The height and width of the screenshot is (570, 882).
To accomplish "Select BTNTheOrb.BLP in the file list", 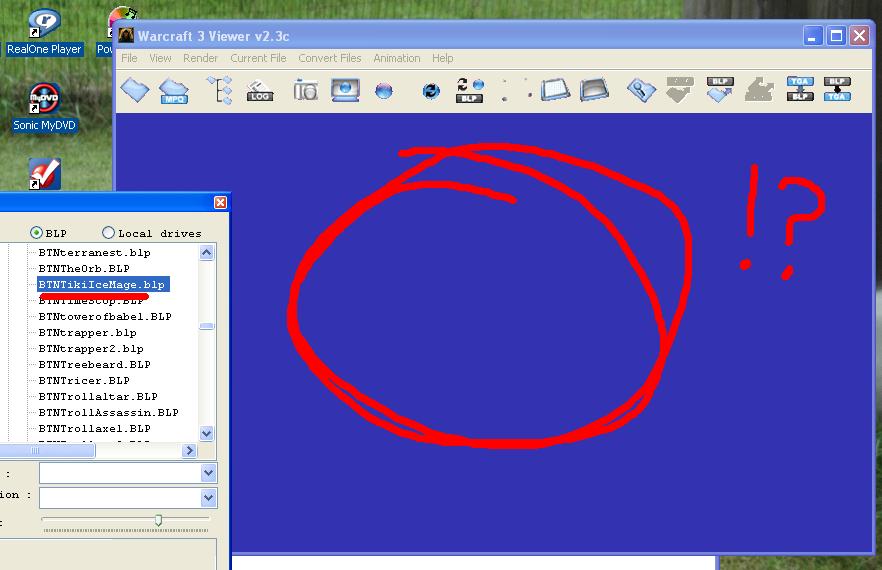I will point(84,268).
